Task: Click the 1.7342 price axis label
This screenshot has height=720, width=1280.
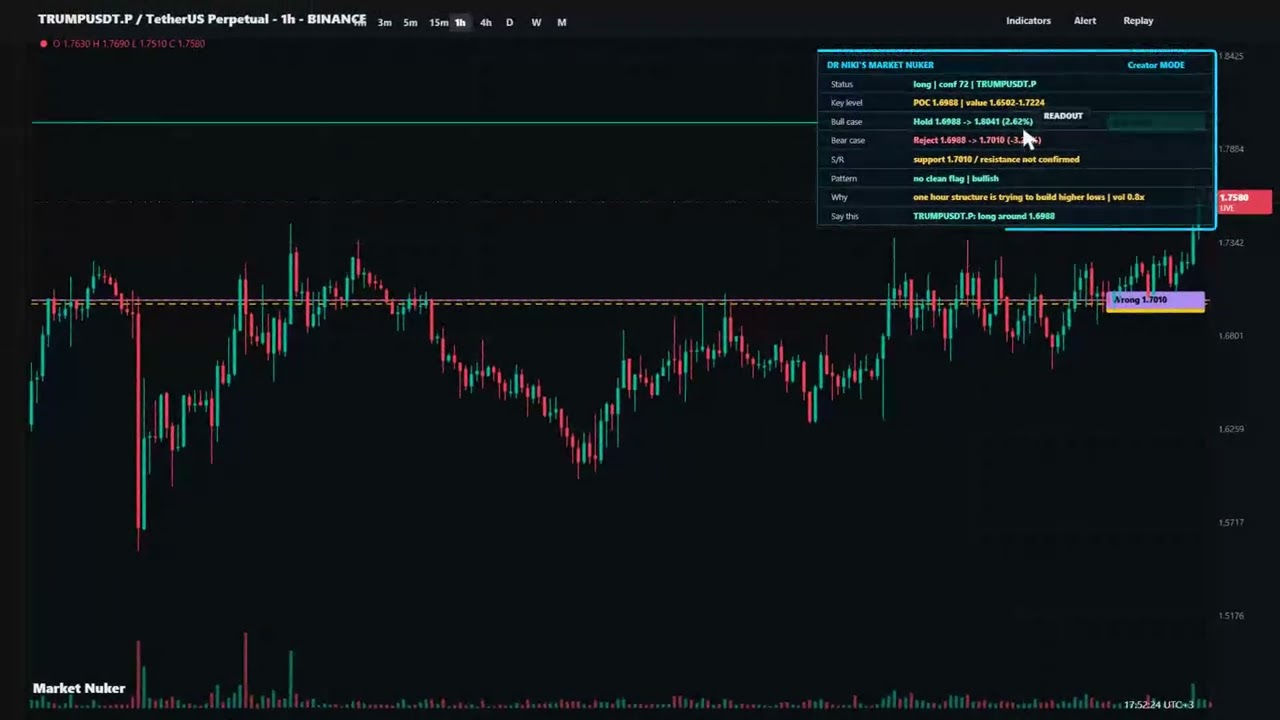Action: [x=1231, y=243]
